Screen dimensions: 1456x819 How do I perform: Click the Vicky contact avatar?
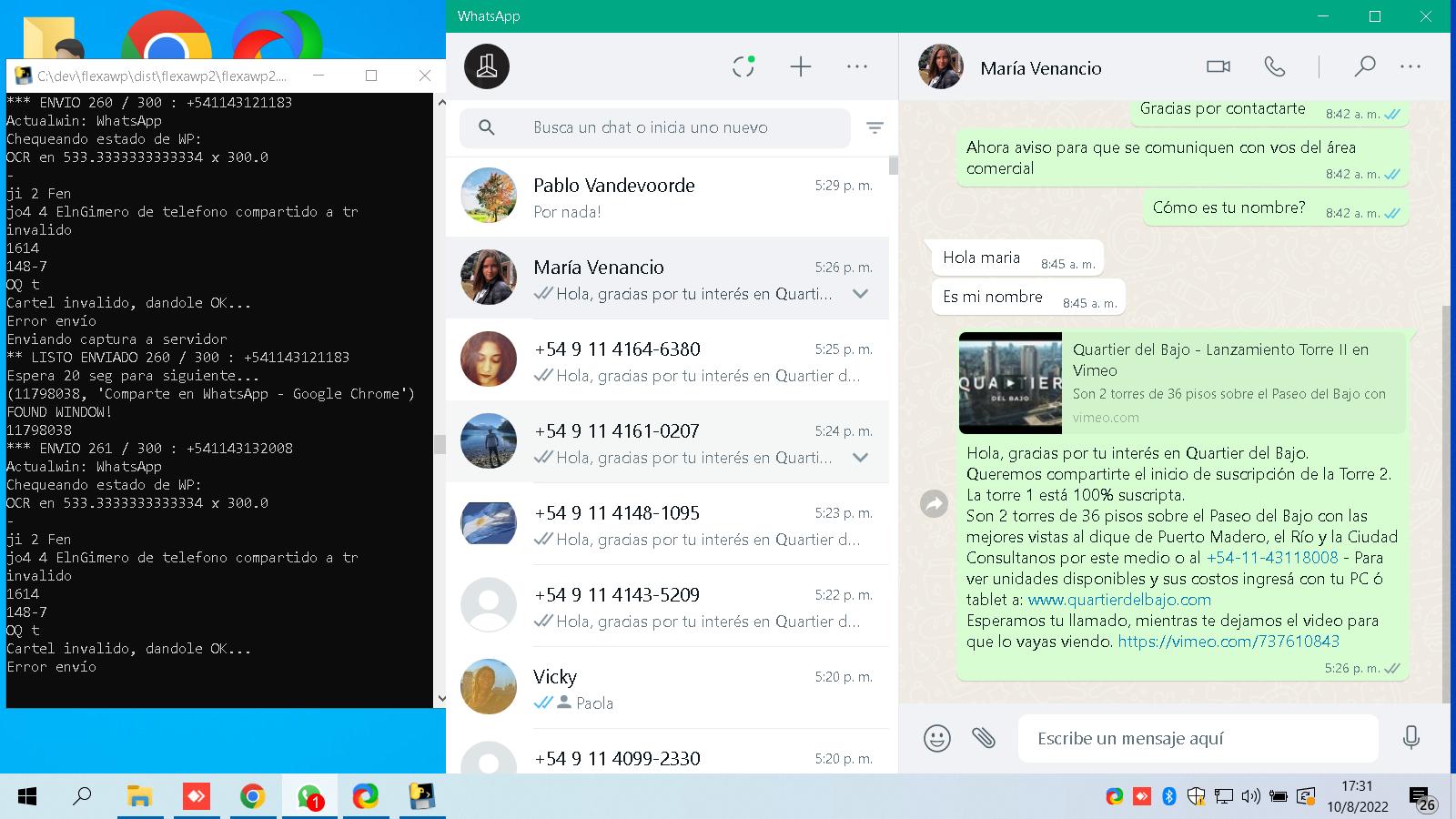pyautogui.click(x=489, y=686)
